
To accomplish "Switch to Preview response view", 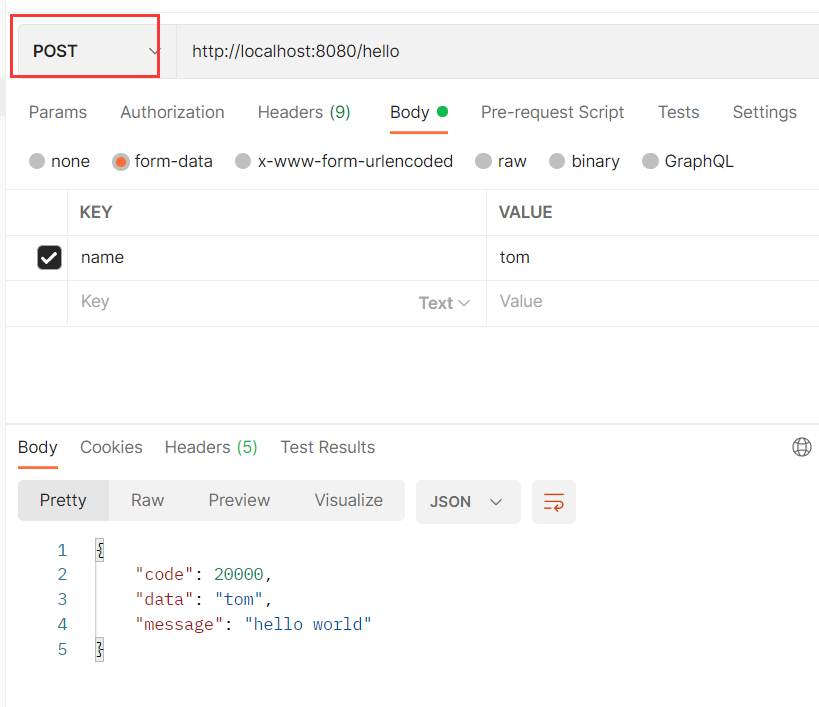I will (239, 500).
